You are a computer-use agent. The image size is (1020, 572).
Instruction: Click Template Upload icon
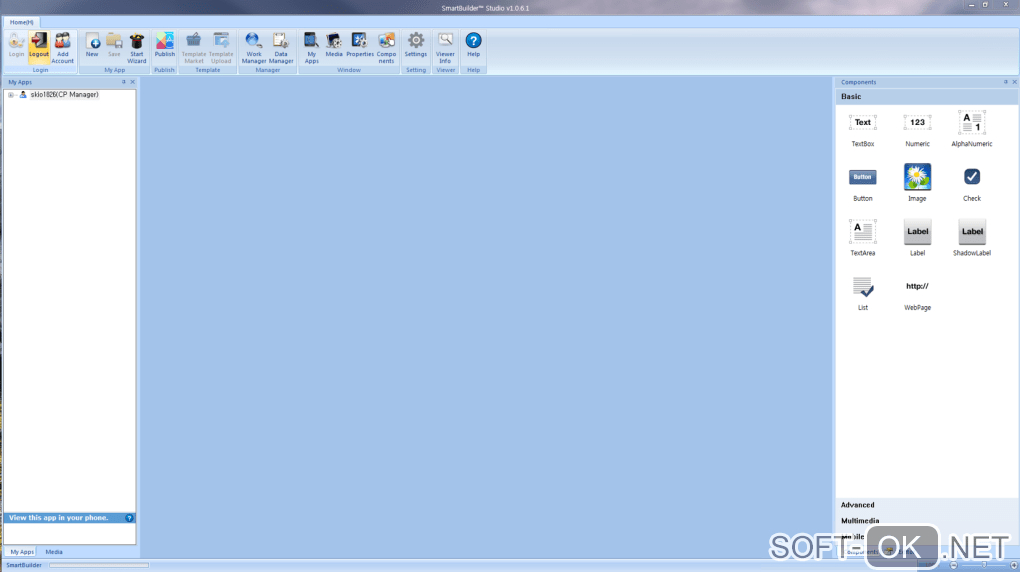tap(221, 48)
